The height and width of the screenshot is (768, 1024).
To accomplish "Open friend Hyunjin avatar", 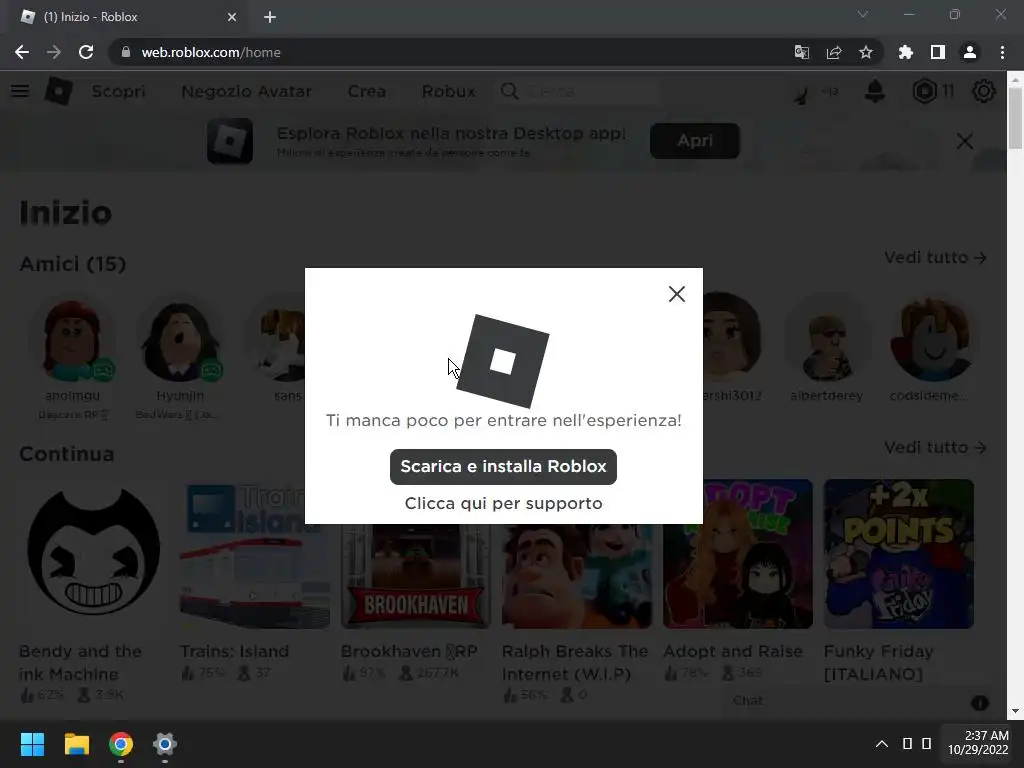I will coord(180,340).
